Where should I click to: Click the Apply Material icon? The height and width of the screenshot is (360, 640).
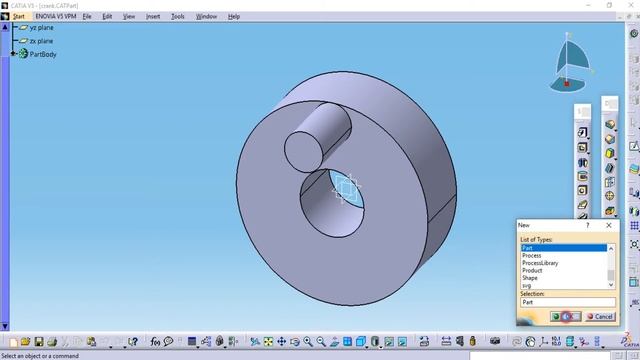point(530,342)
